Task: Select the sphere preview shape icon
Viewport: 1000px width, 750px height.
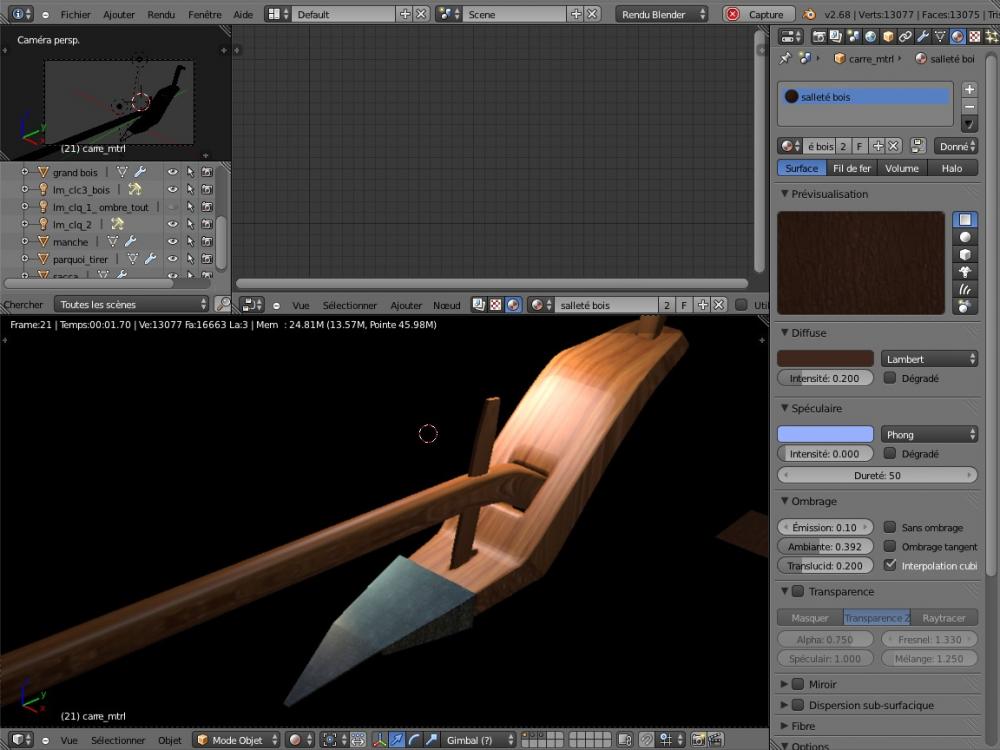Action: pyautogui.click(x=966, y=237)
